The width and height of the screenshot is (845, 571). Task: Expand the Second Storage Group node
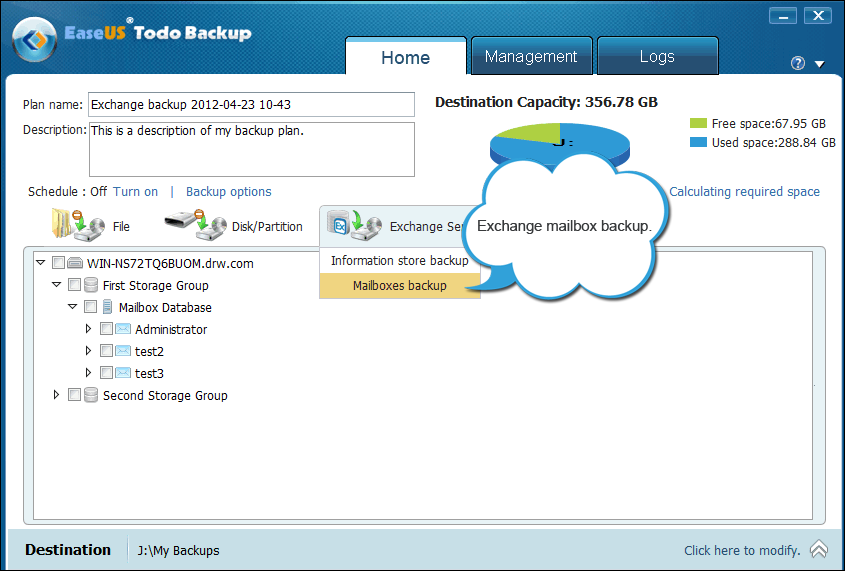tap(56, 395)
